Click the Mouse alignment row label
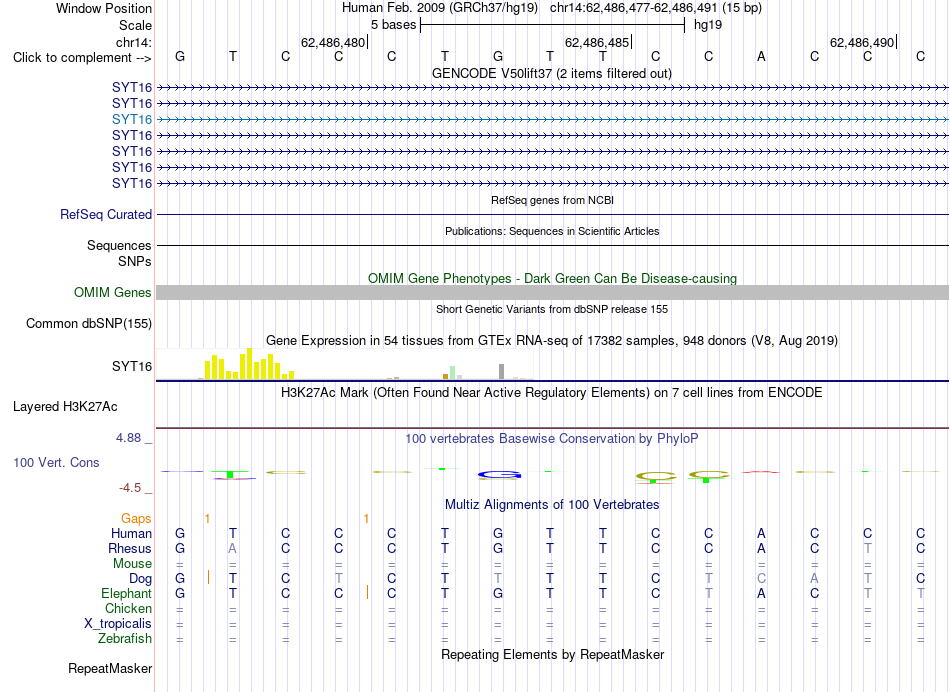 [x=132, y=564]
